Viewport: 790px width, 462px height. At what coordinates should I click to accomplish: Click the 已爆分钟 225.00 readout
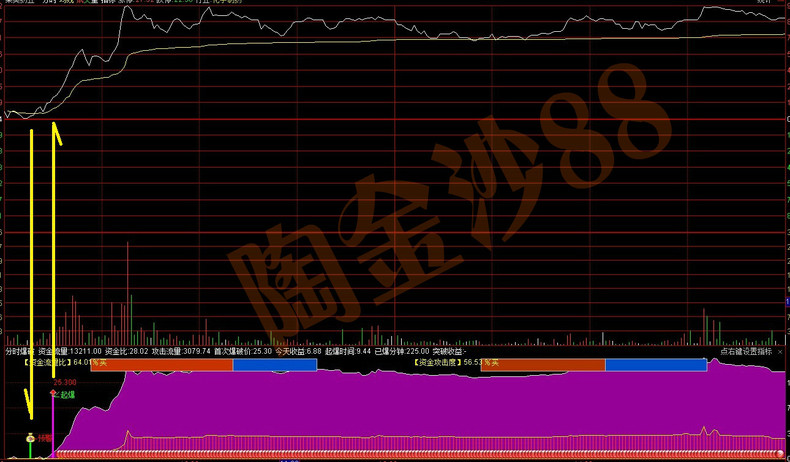[x=402, y=352]
